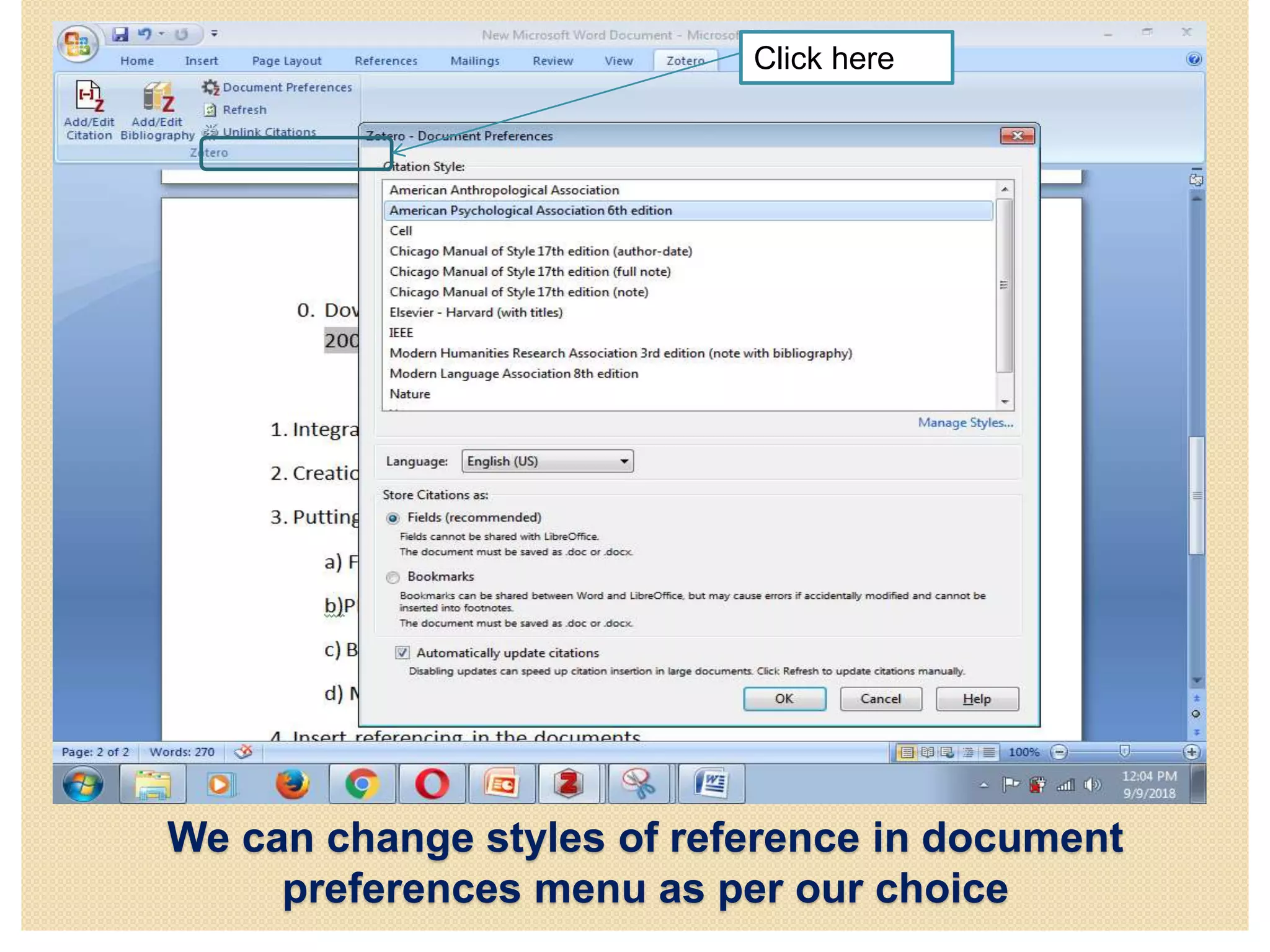The width and height of the screenshot is (1270, 952).
Task: Open the Language dropdown English (US)
Action: pyautogui.click(x=548, y=461)
